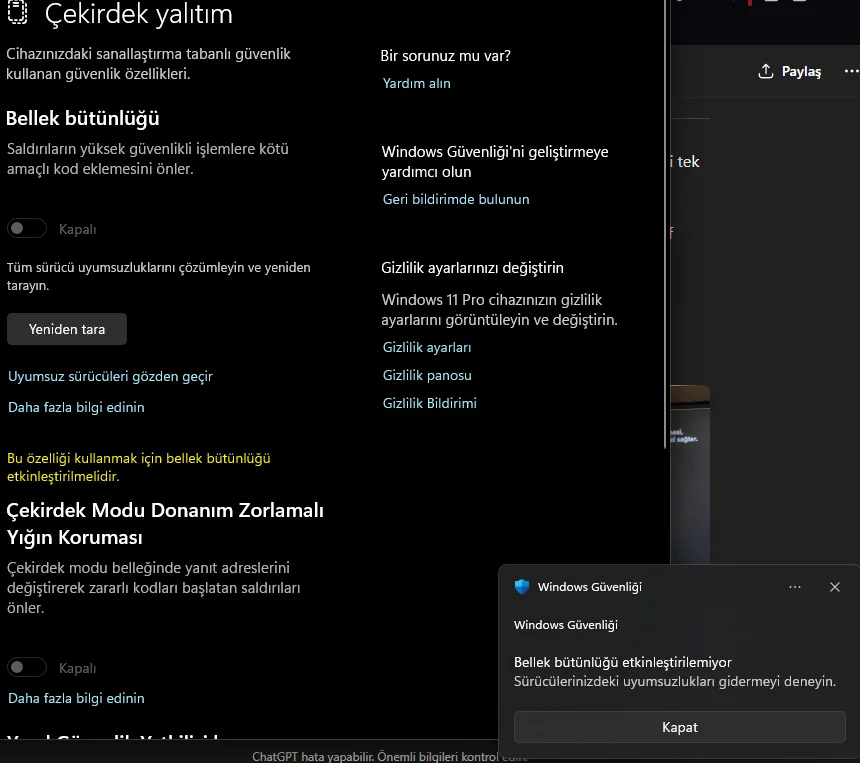This screenshot has width=860, height=763.
Task: Open notification options three-dots menu
Action: point(795,587)
